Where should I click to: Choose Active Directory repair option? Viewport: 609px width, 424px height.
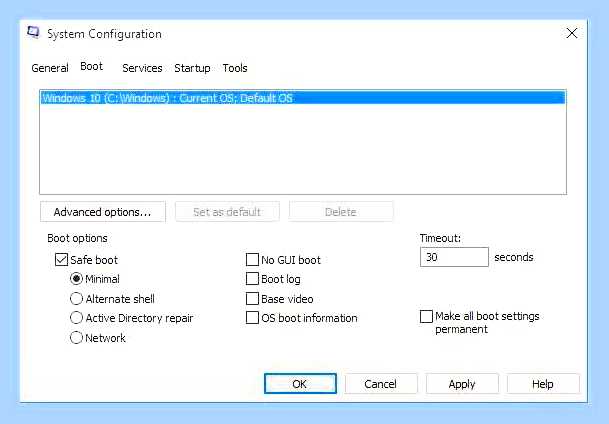click(x=76, y=318)
